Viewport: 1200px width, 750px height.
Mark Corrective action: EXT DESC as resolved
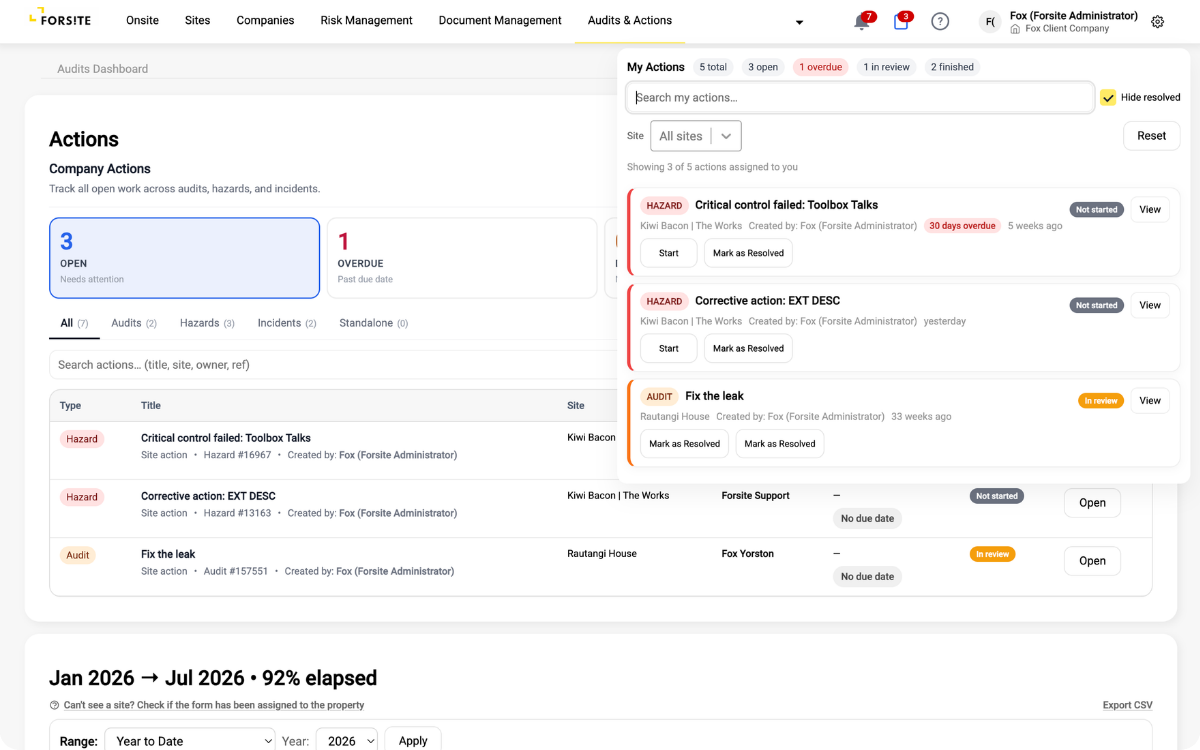748,348
